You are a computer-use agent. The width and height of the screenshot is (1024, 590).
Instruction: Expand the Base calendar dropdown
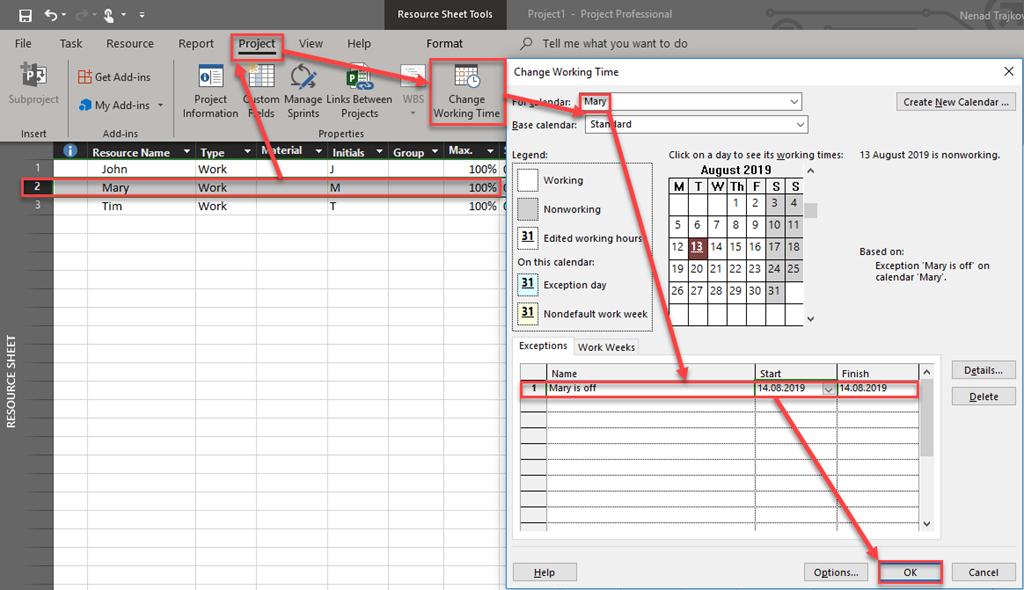800,125
